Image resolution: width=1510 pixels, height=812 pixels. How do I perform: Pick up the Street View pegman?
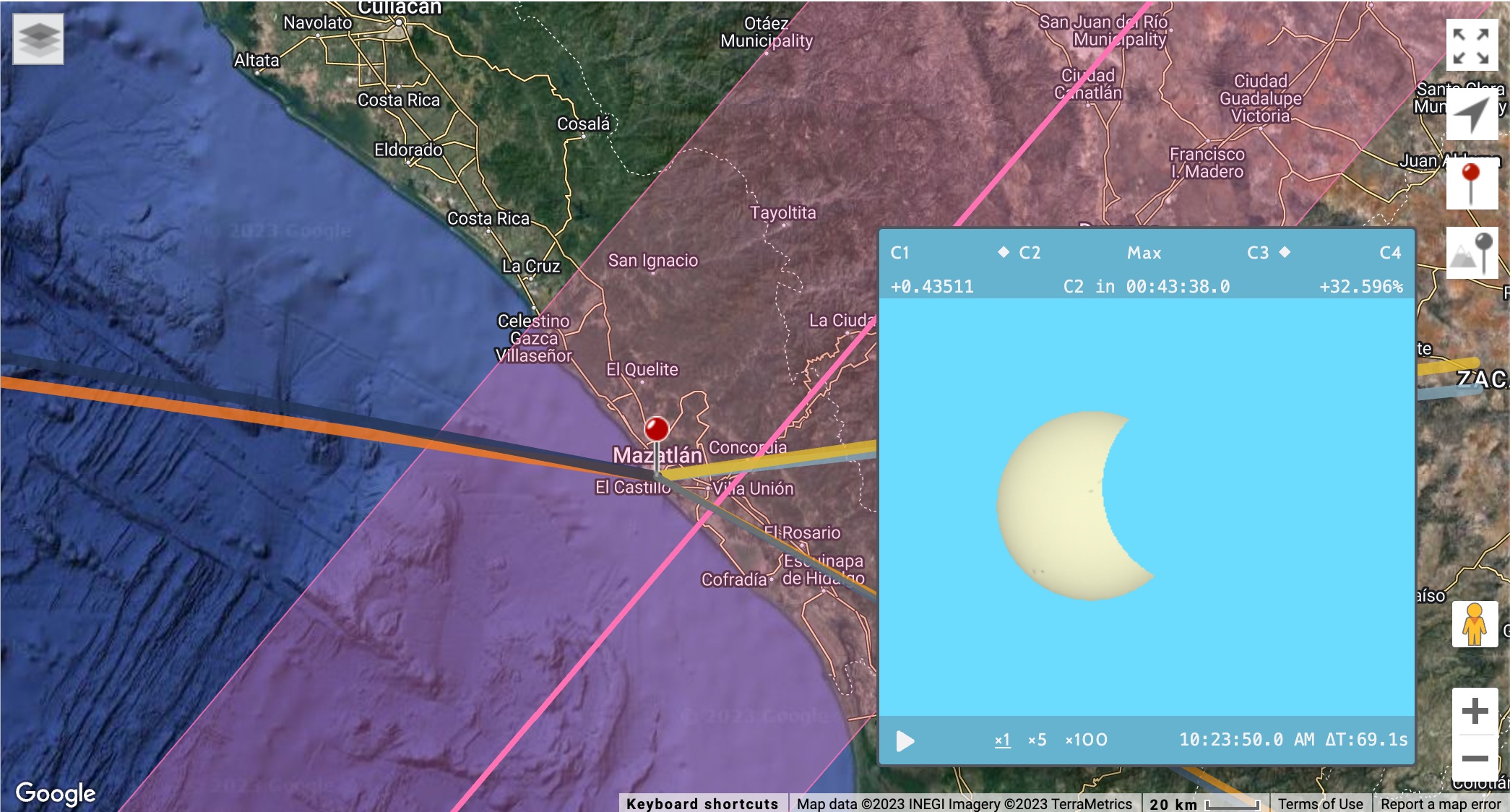point(1475,624)
